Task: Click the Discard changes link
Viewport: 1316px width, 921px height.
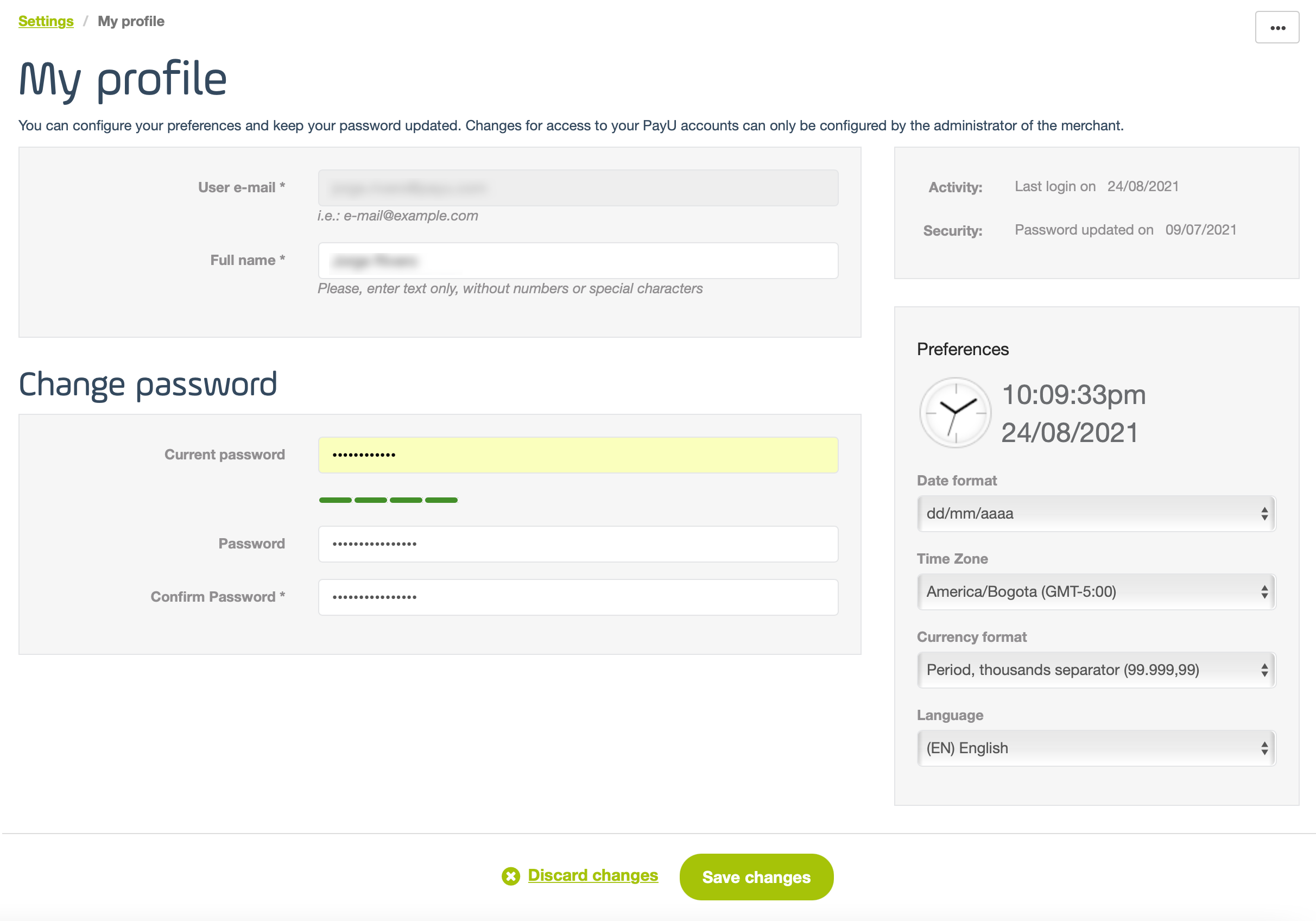Action: click(x=593, y=875)
